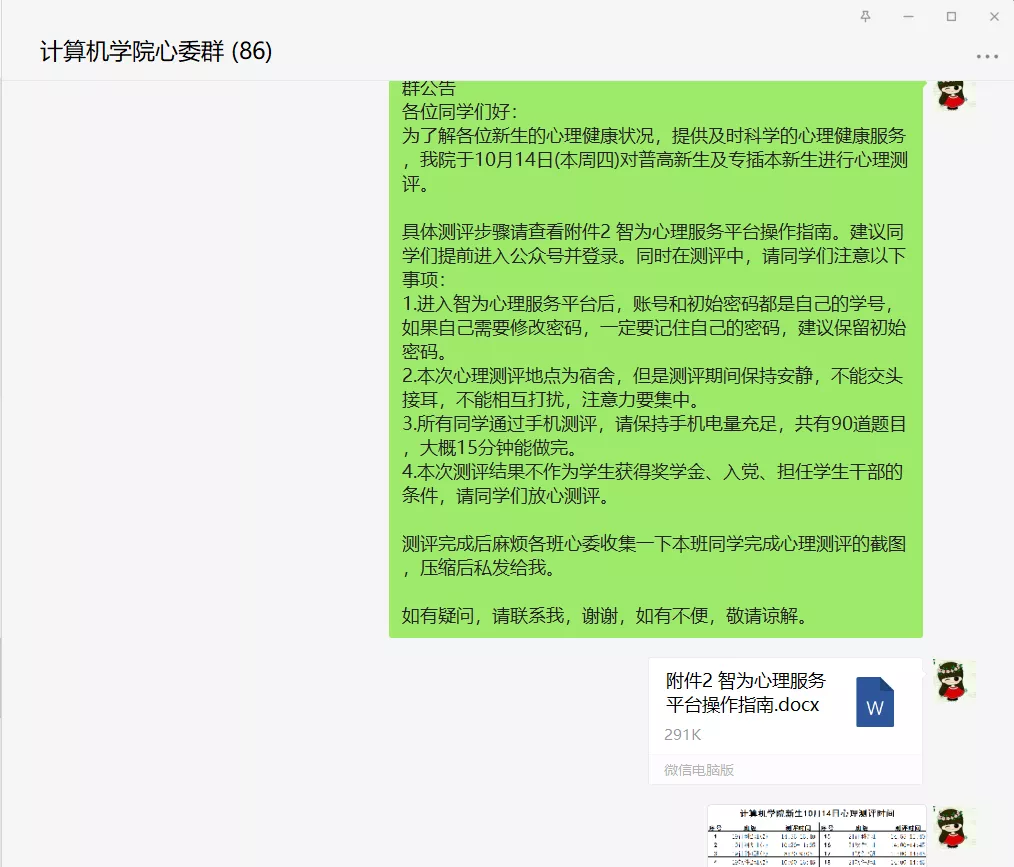The image size is (1014, 867).
Task: Click sender avatar beside the green announcement
Action: coord(954,94)
